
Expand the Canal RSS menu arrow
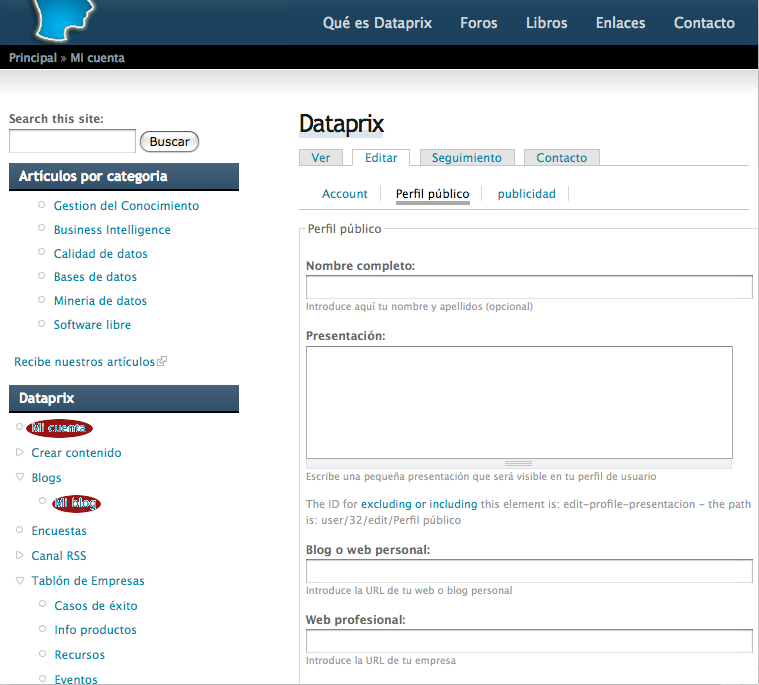pos(19,555)
